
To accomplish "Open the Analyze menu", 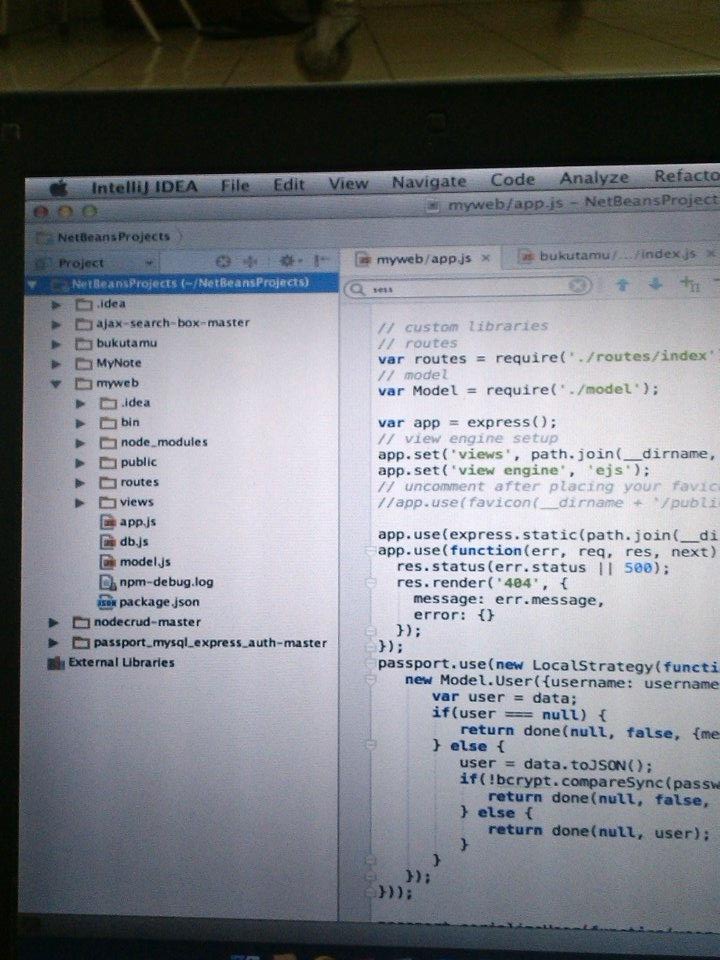I will click(594, 178).
